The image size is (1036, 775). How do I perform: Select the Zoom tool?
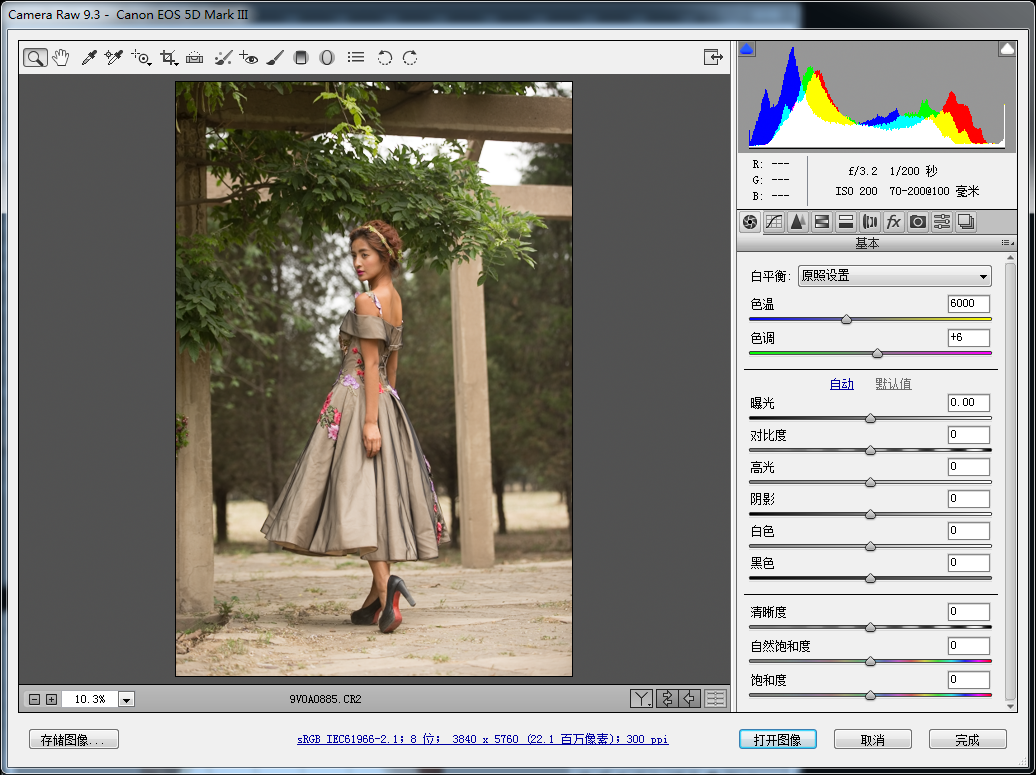(35, 57)
